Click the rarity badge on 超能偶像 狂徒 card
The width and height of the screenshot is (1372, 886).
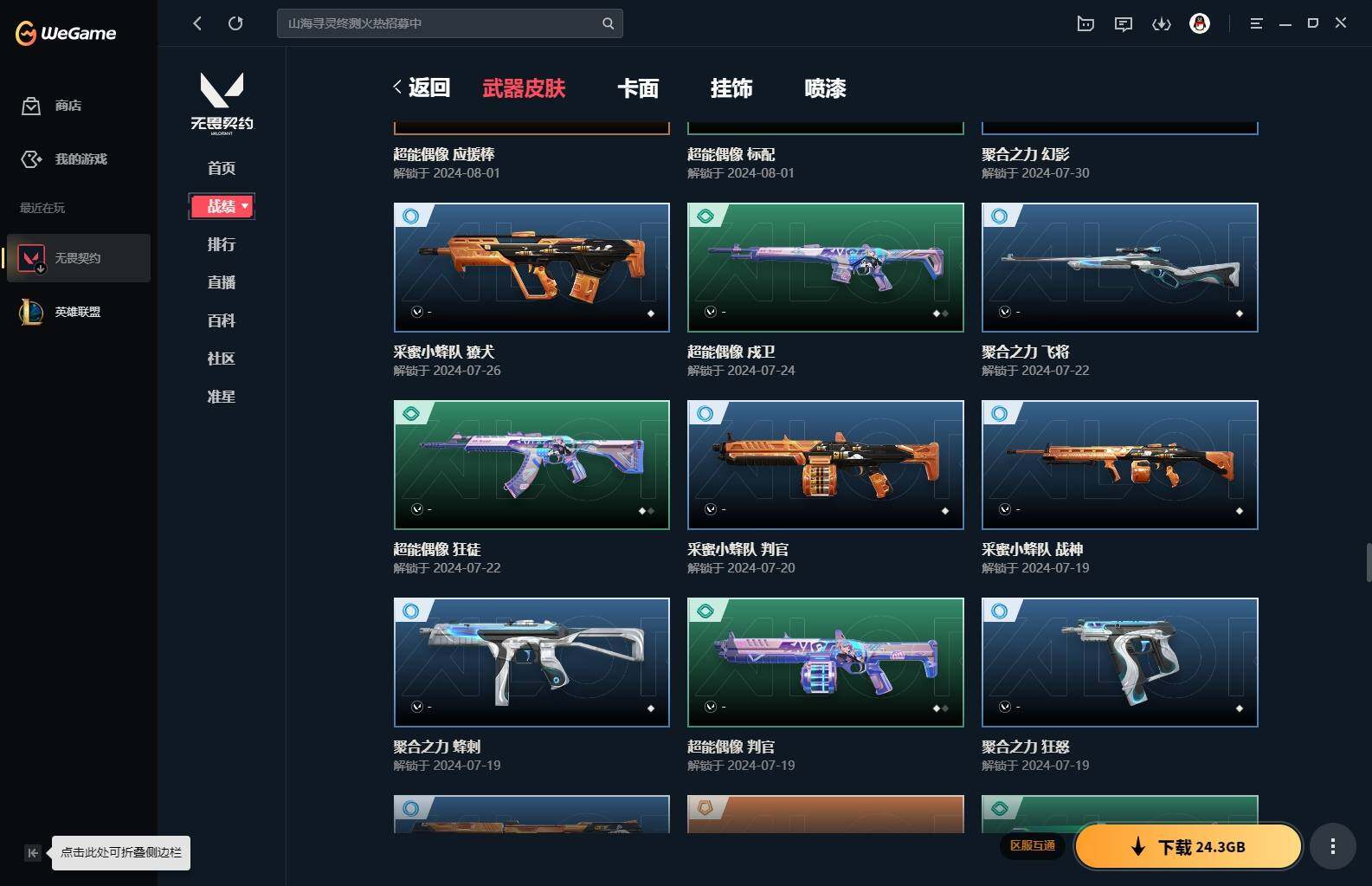pos(411,413)
